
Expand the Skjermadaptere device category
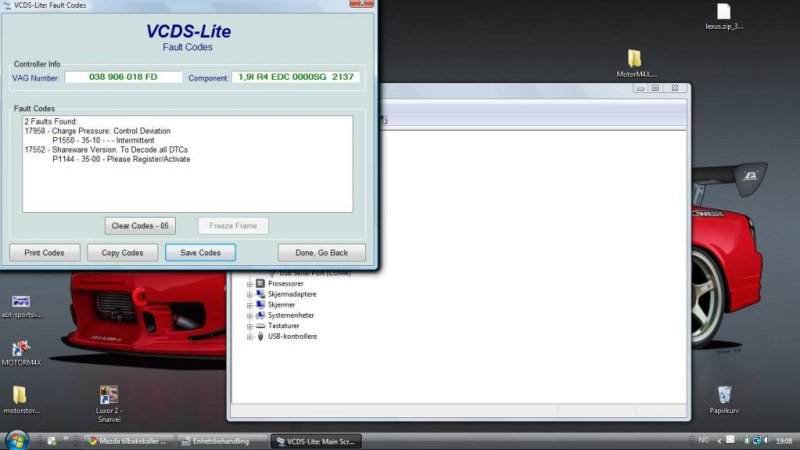[x=250, y=294]
